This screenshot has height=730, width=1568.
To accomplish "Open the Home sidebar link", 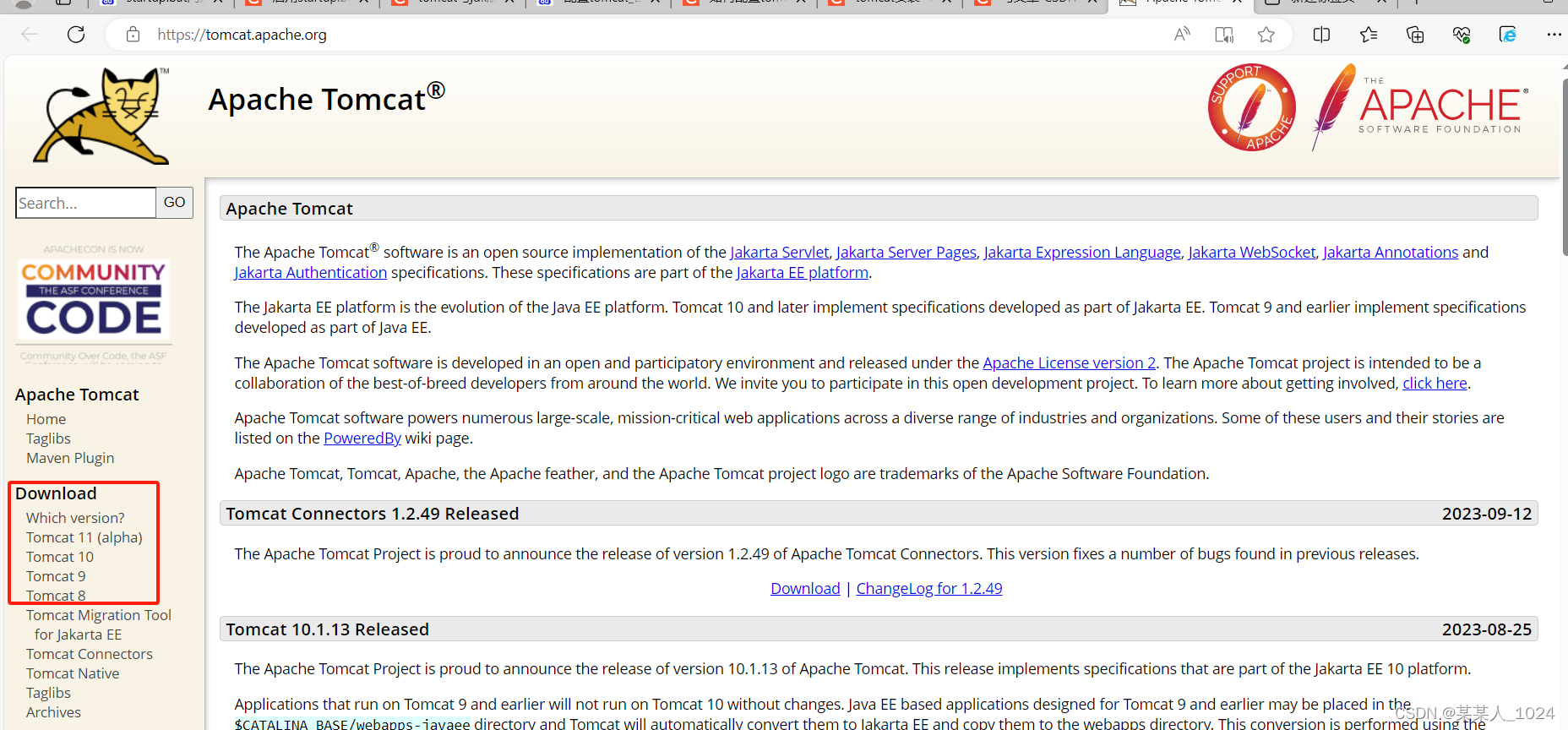I will pyautogui.click(x=46, y=419).
